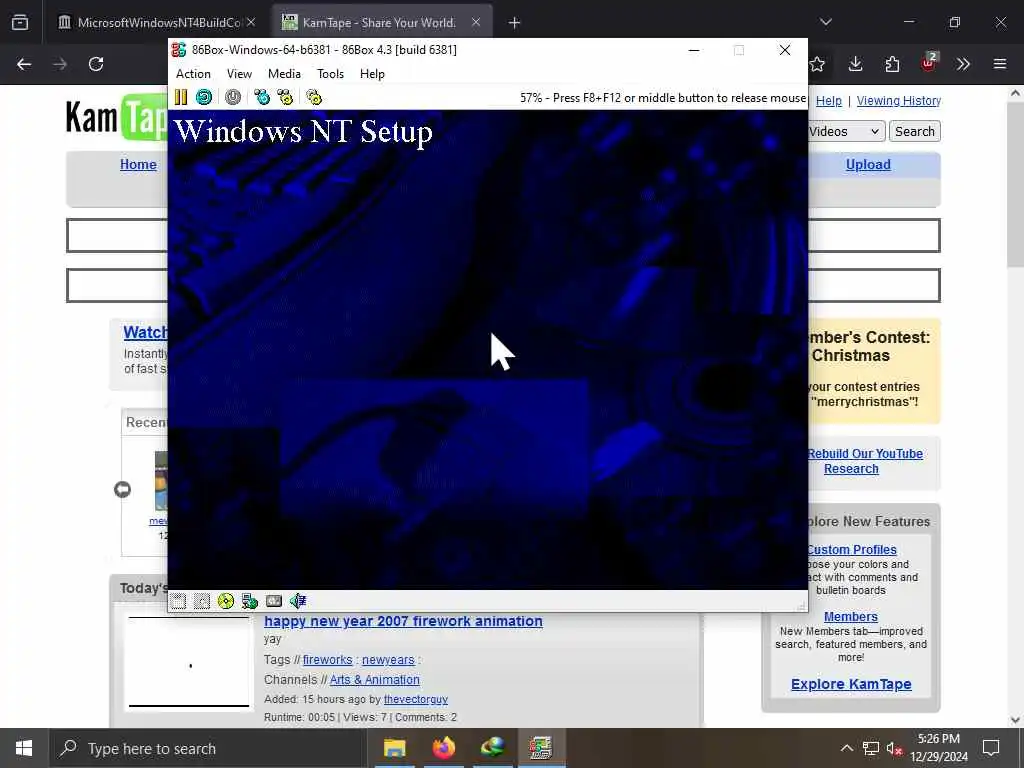
Task: Click the newyears tag link
Action: [x=388, y=660]
